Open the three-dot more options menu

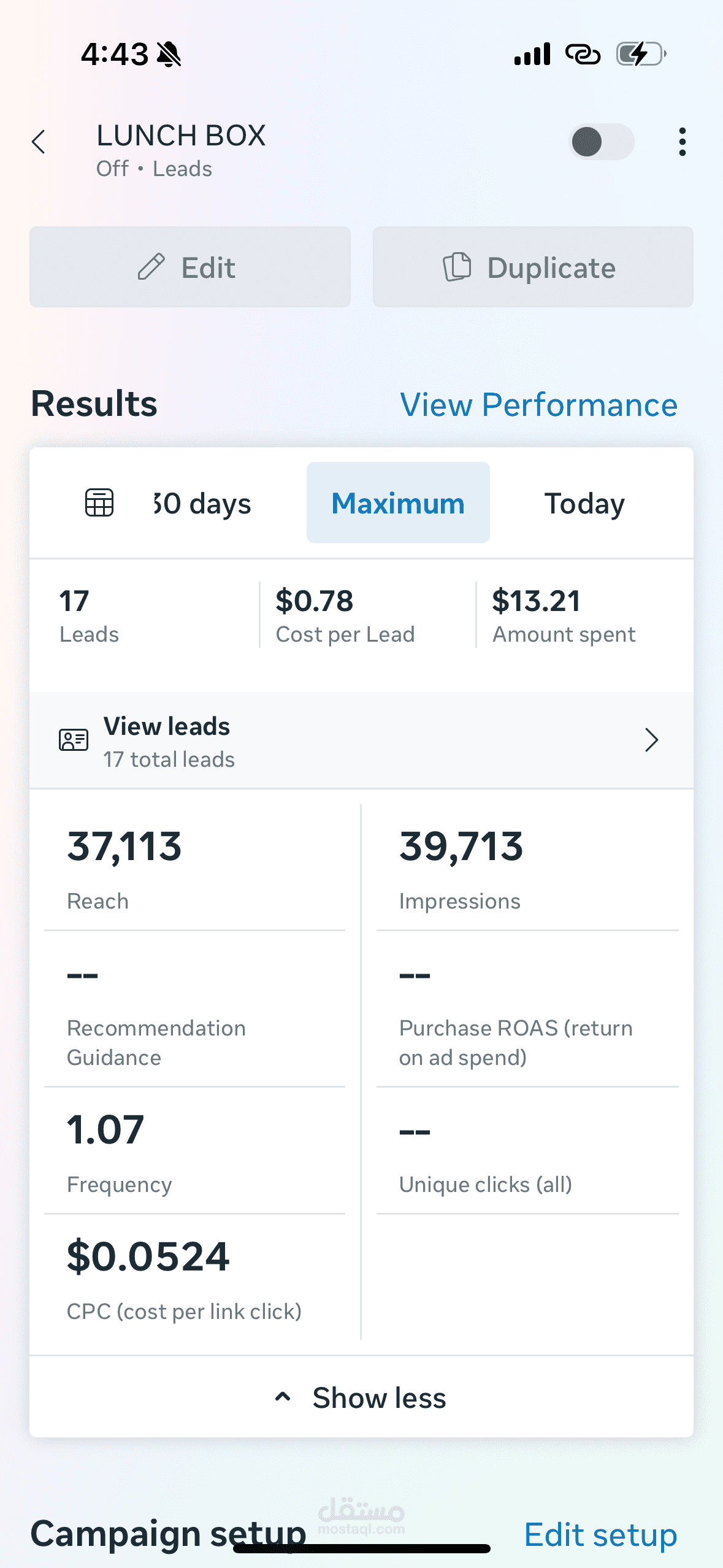tap(682, 142)
